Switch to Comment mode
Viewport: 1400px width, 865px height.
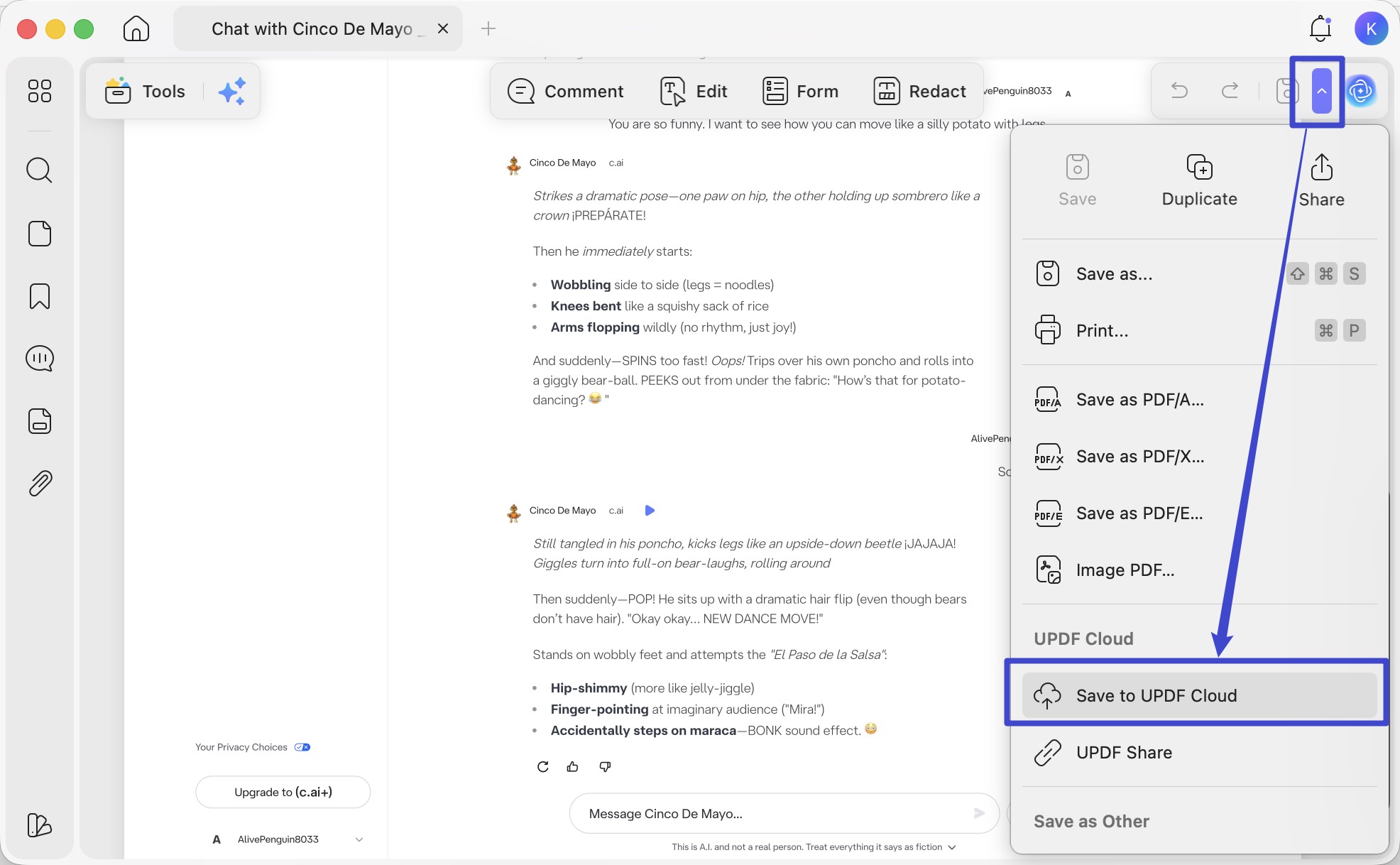pos(565,91)
